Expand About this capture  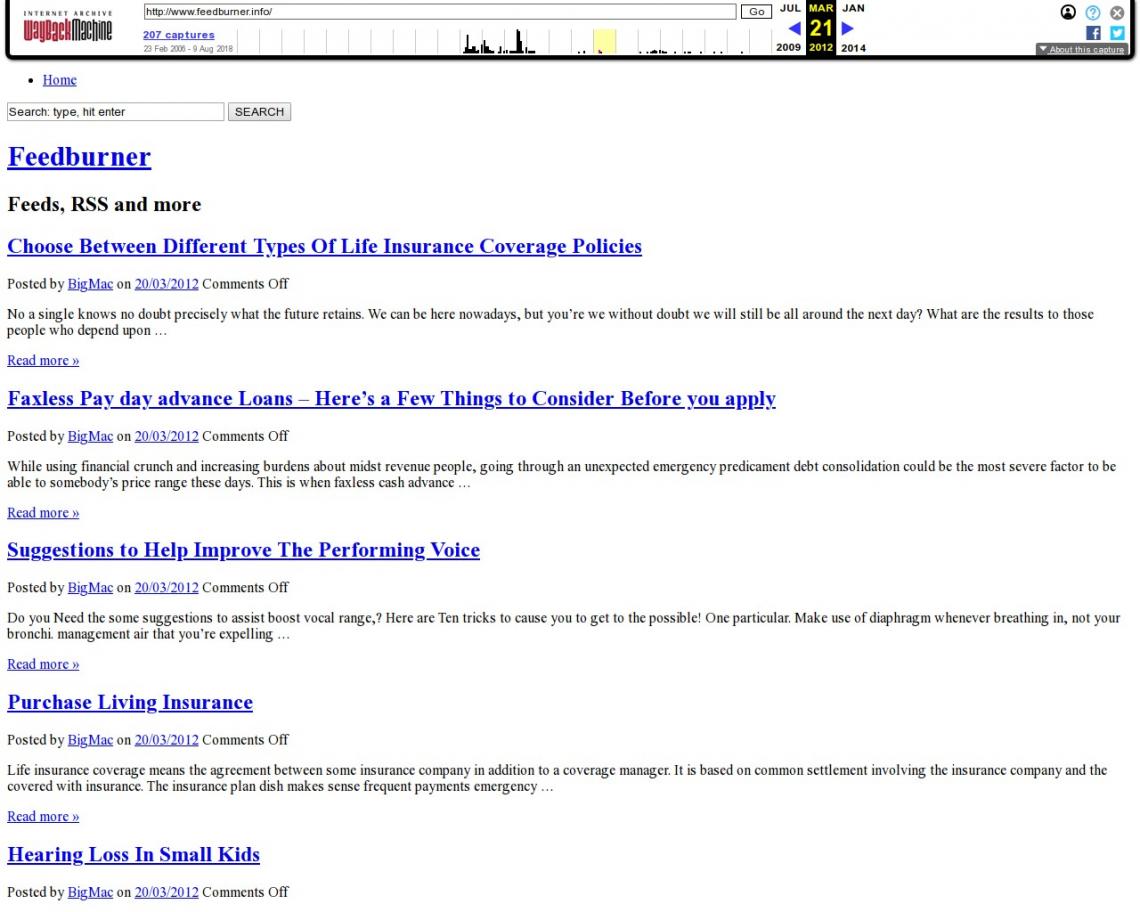pos(1082,49)
